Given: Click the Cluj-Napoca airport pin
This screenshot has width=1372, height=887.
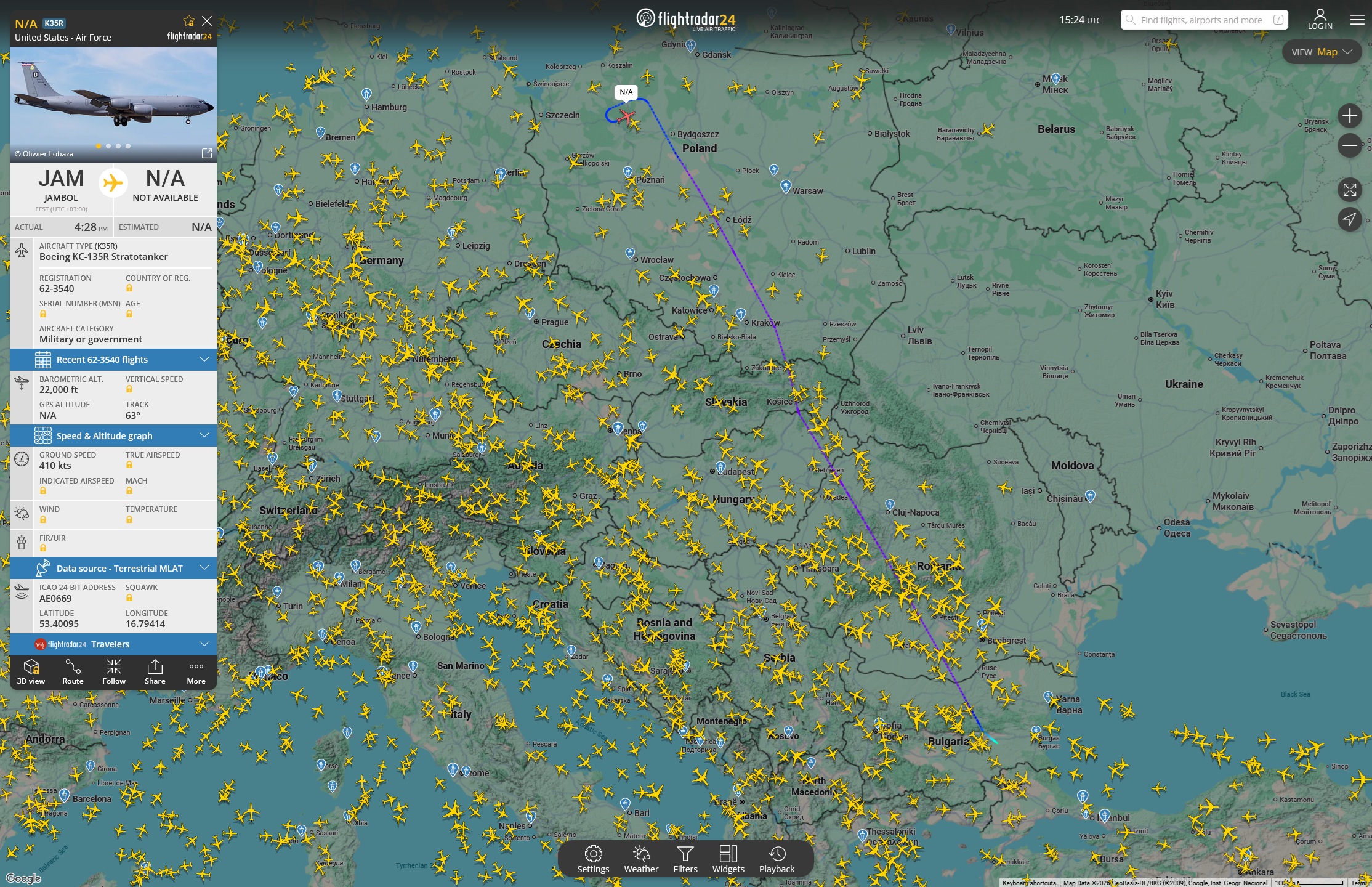Looking at the screenshot, I should 890,505.
